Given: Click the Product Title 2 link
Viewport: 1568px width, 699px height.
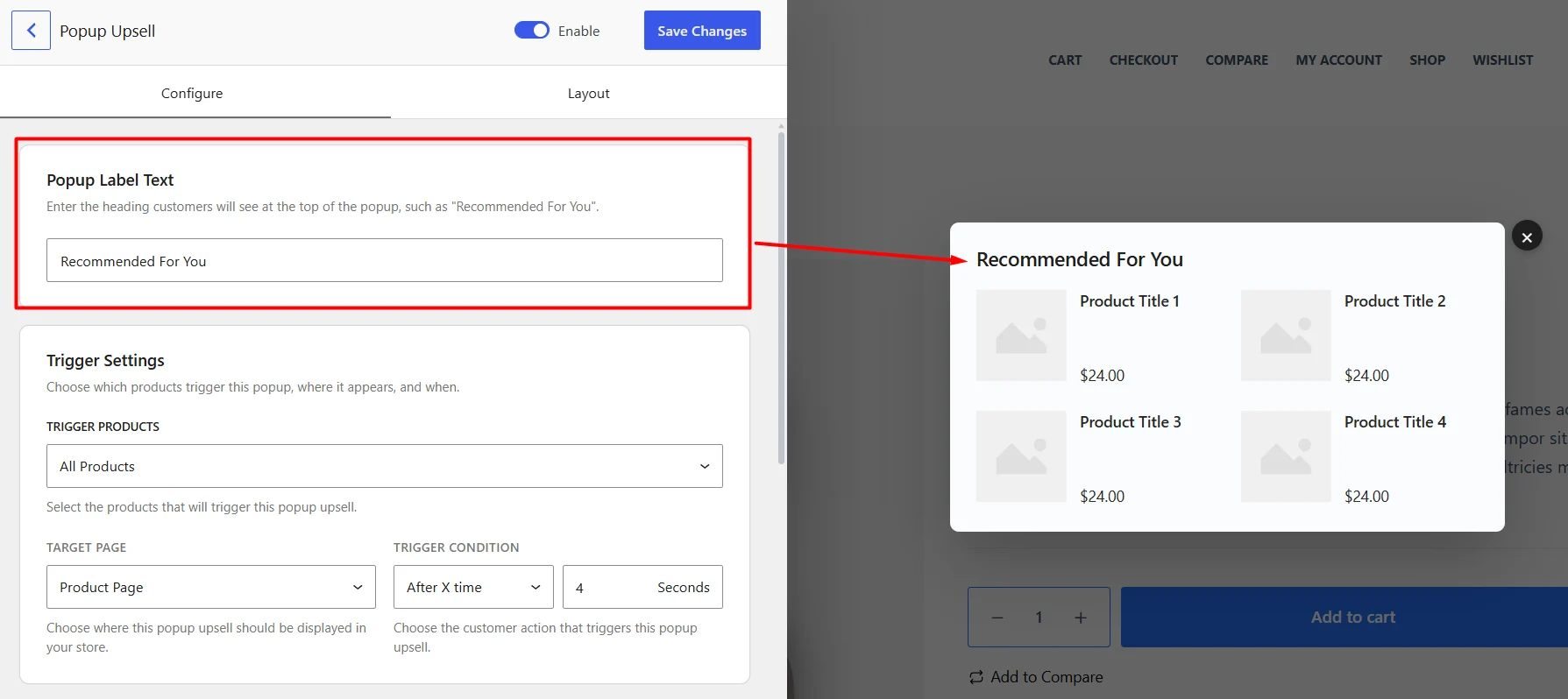Looking at the screenshot, I should [1395, 301].
